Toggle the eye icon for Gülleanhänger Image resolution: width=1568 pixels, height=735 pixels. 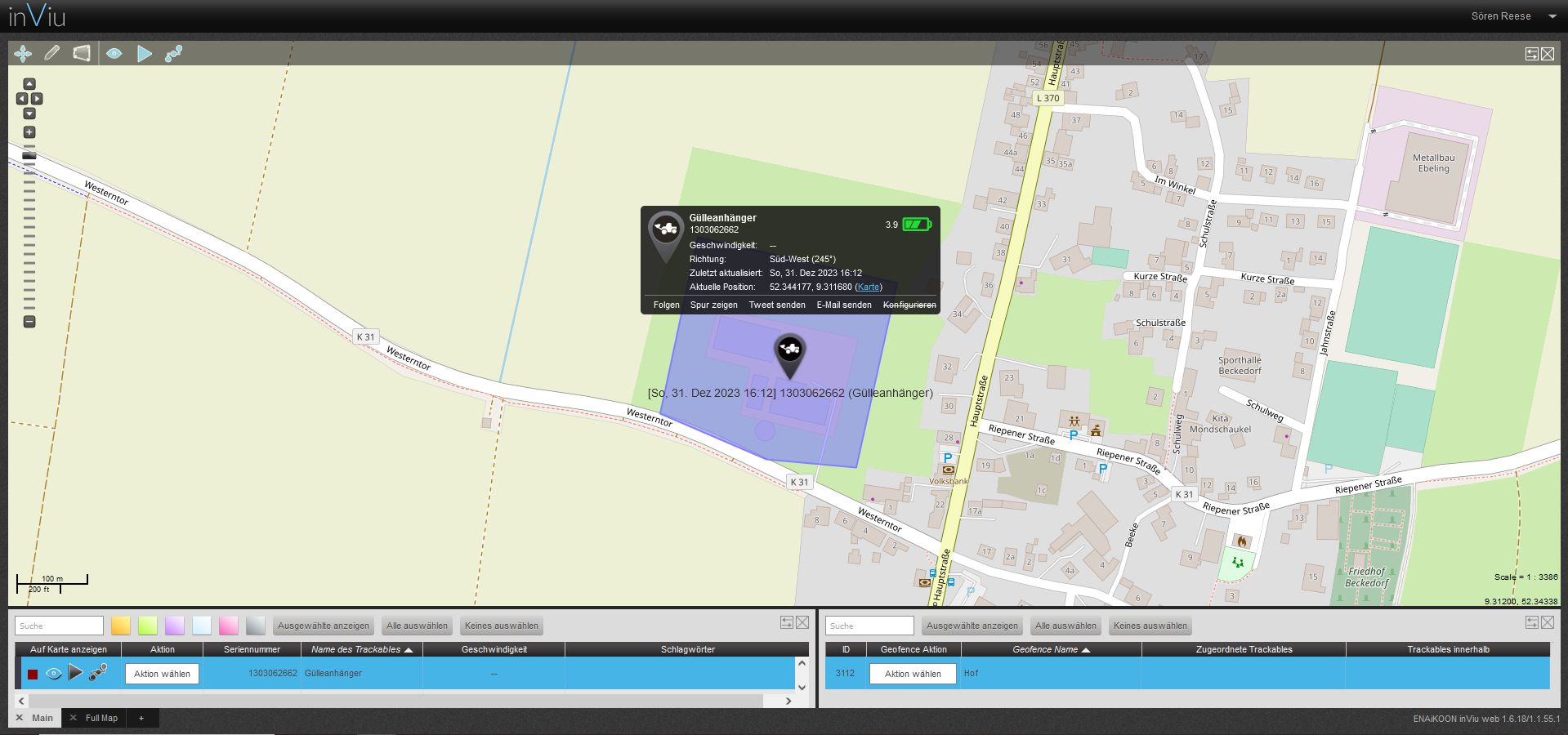[54, 673]
